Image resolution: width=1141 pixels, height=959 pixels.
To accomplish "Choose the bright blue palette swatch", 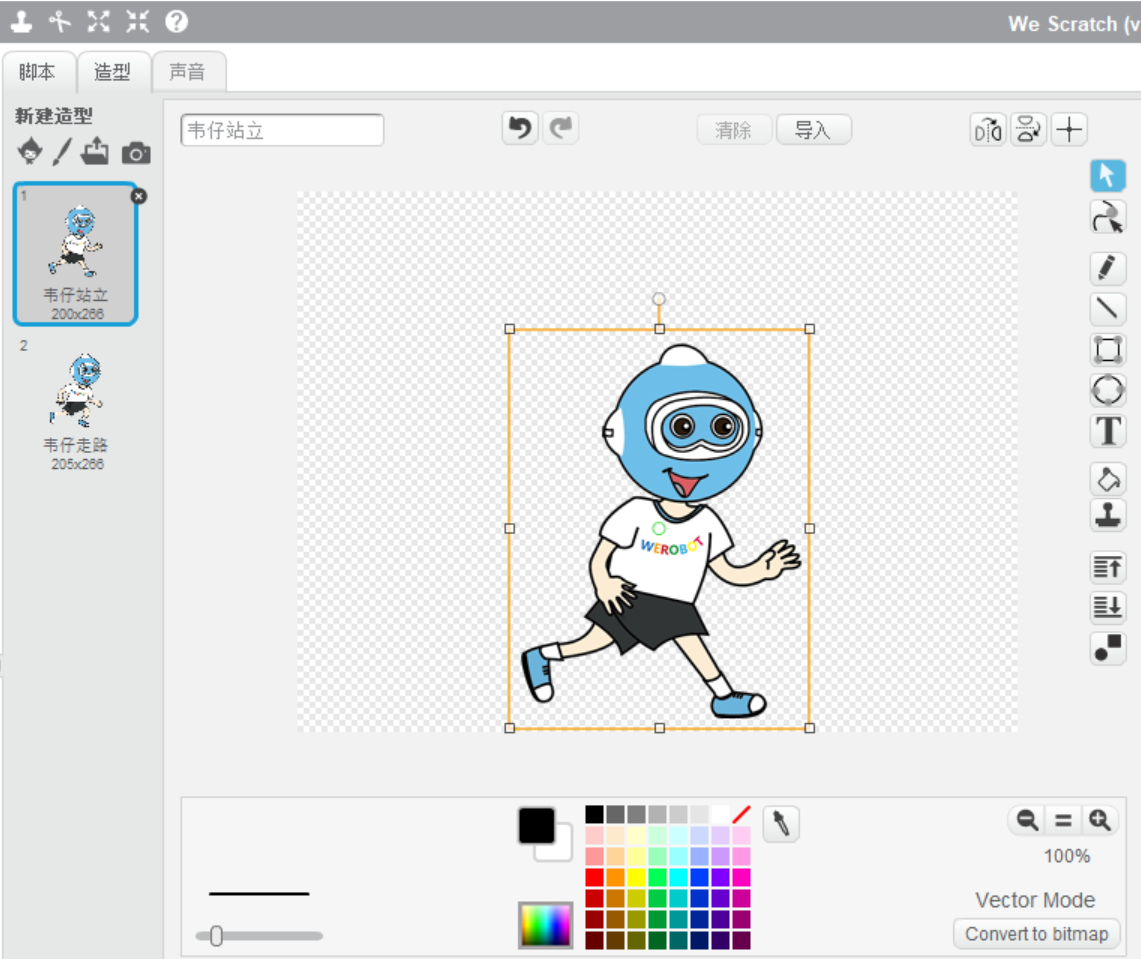I will coord(699,878).
